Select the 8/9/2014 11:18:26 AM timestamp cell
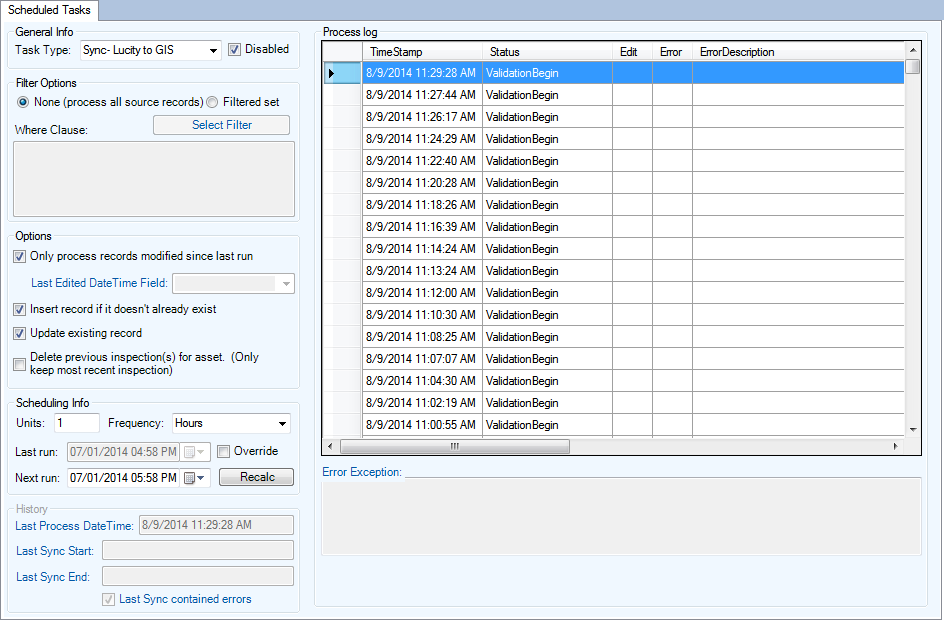944x621 pixels. tap(422, 205)
